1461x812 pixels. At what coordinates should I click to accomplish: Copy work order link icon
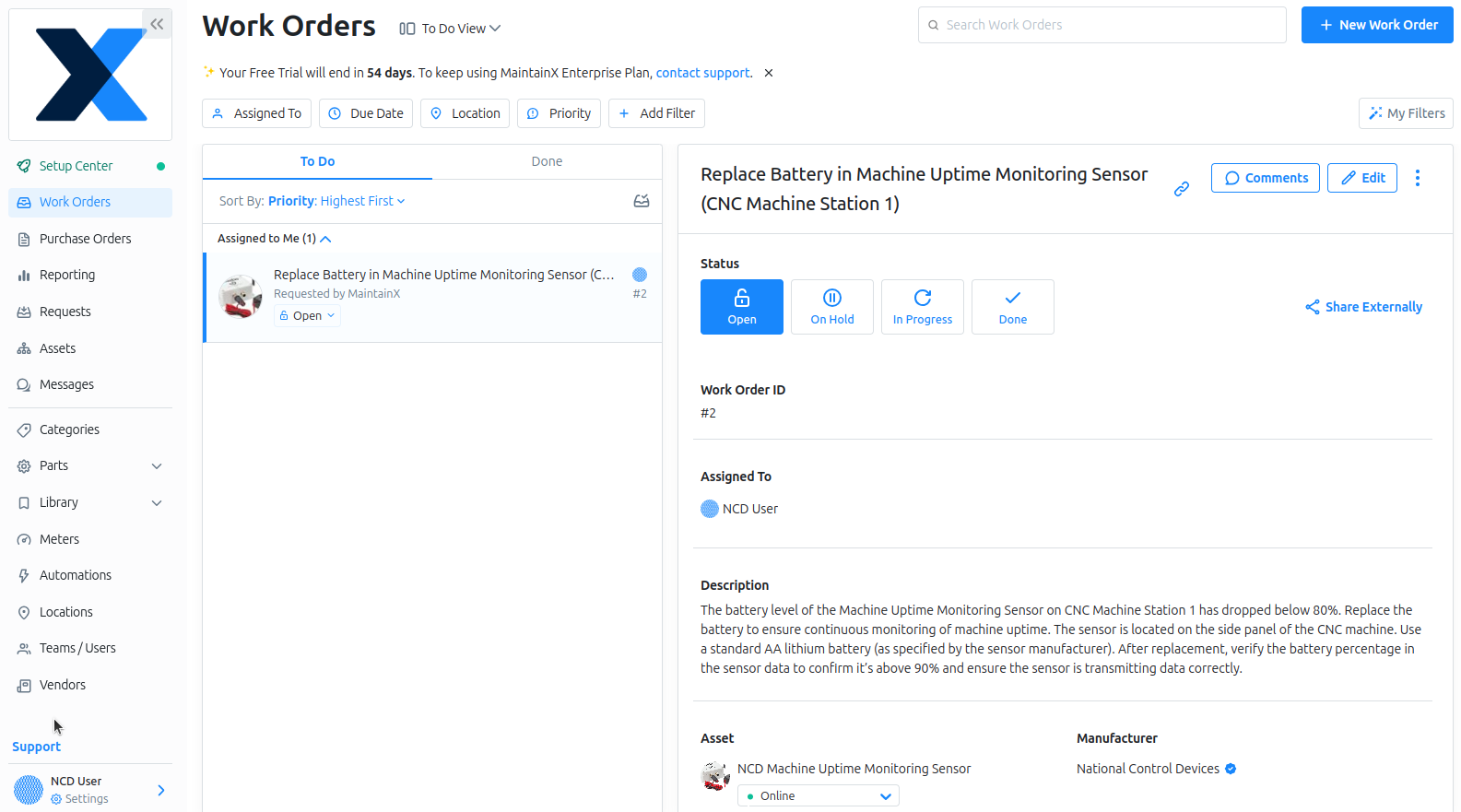[1182, 189]
